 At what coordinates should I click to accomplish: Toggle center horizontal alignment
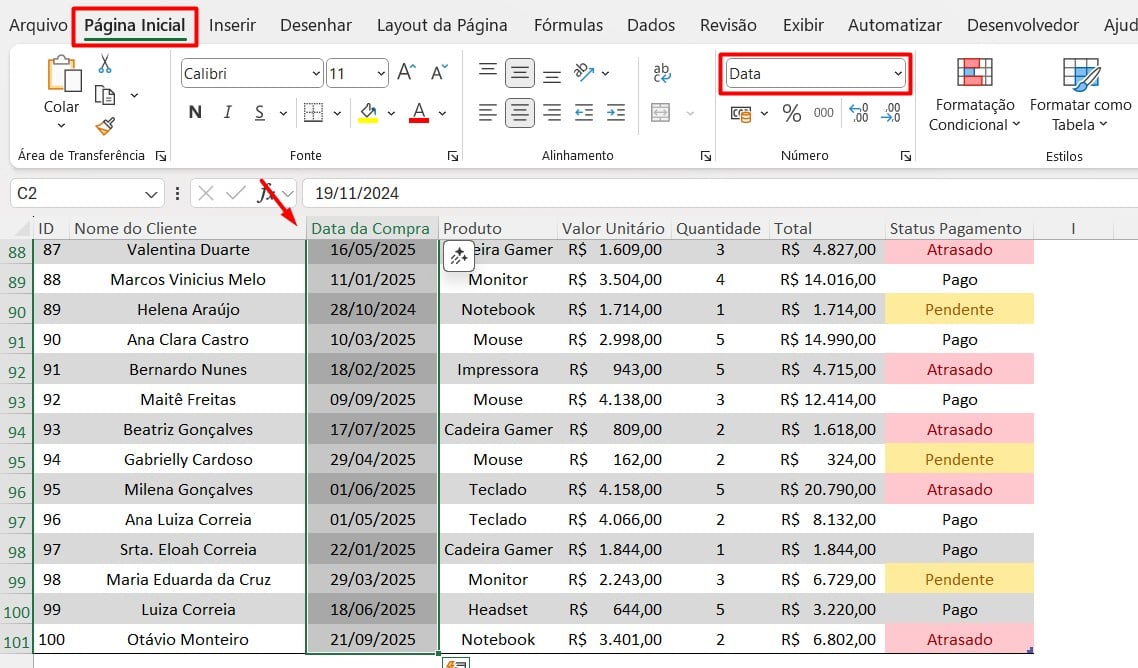[519, 112]
